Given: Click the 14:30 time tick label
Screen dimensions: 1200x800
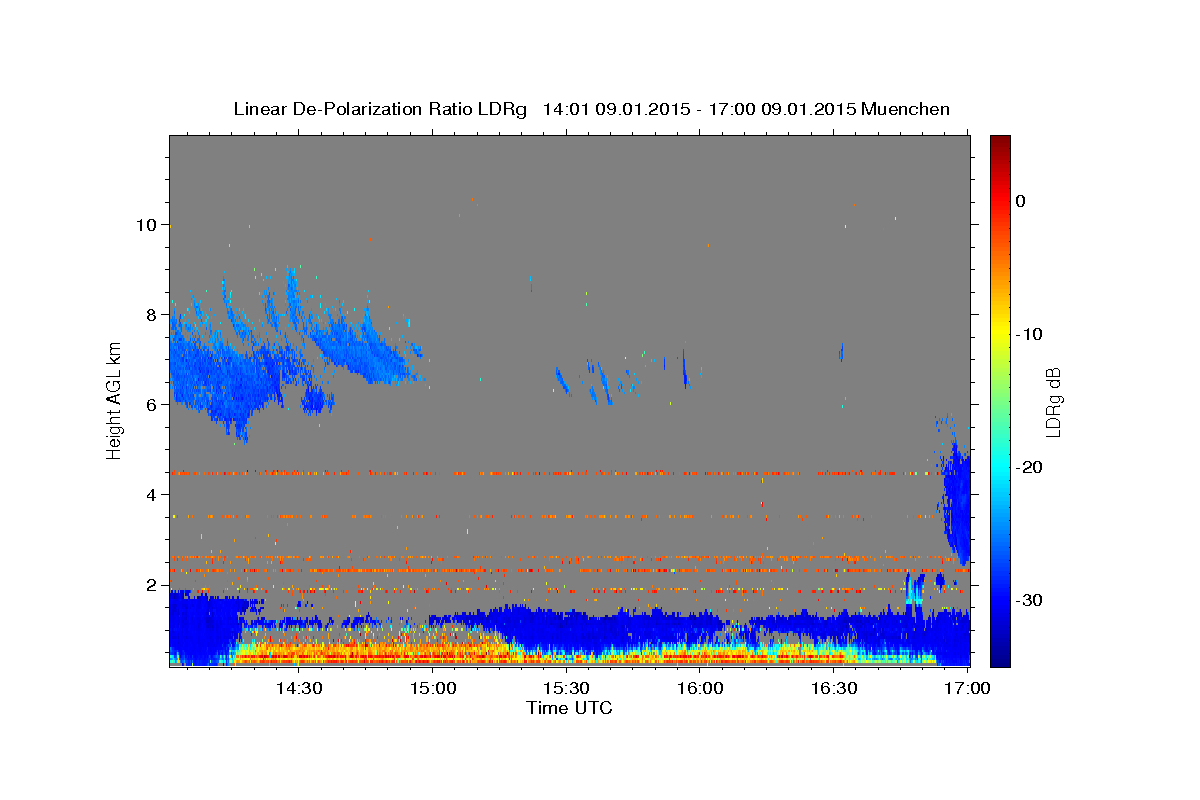Looking at the screenshot, I should point(298,689).
